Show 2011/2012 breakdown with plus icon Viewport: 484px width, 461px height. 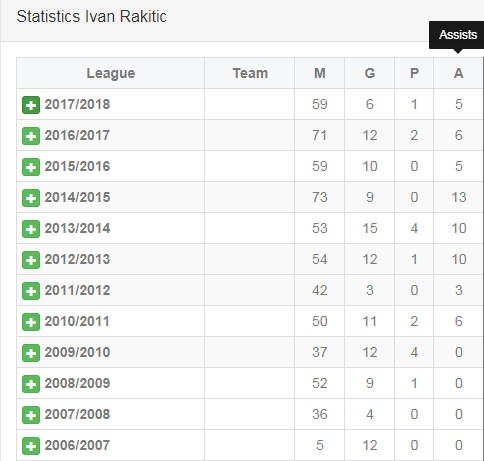(31, 291)
